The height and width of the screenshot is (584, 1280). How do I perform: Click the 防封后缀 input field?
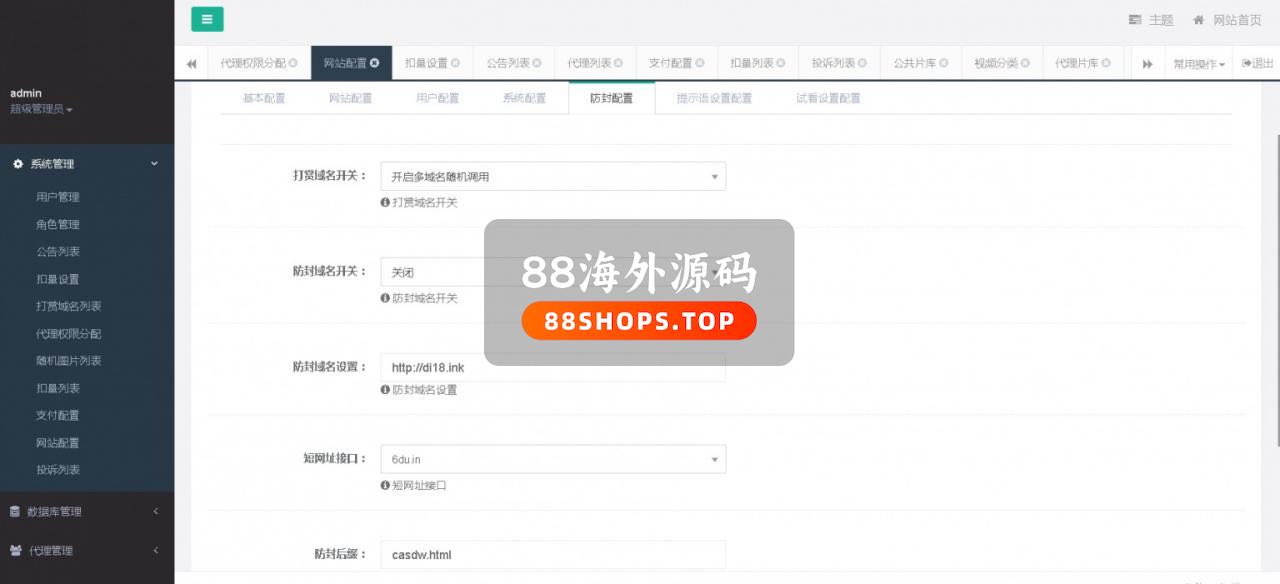(552, 554)
